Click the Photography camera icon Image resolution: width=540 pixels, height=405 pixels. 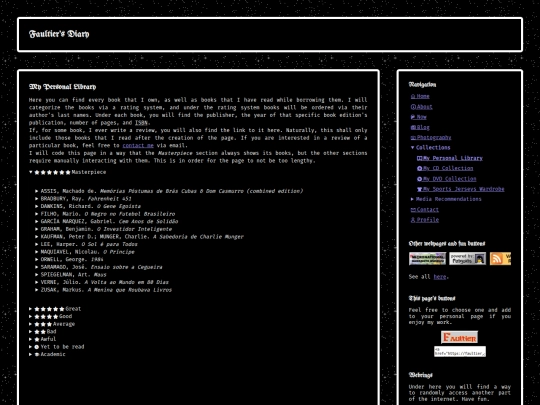(x=413, y=138)
